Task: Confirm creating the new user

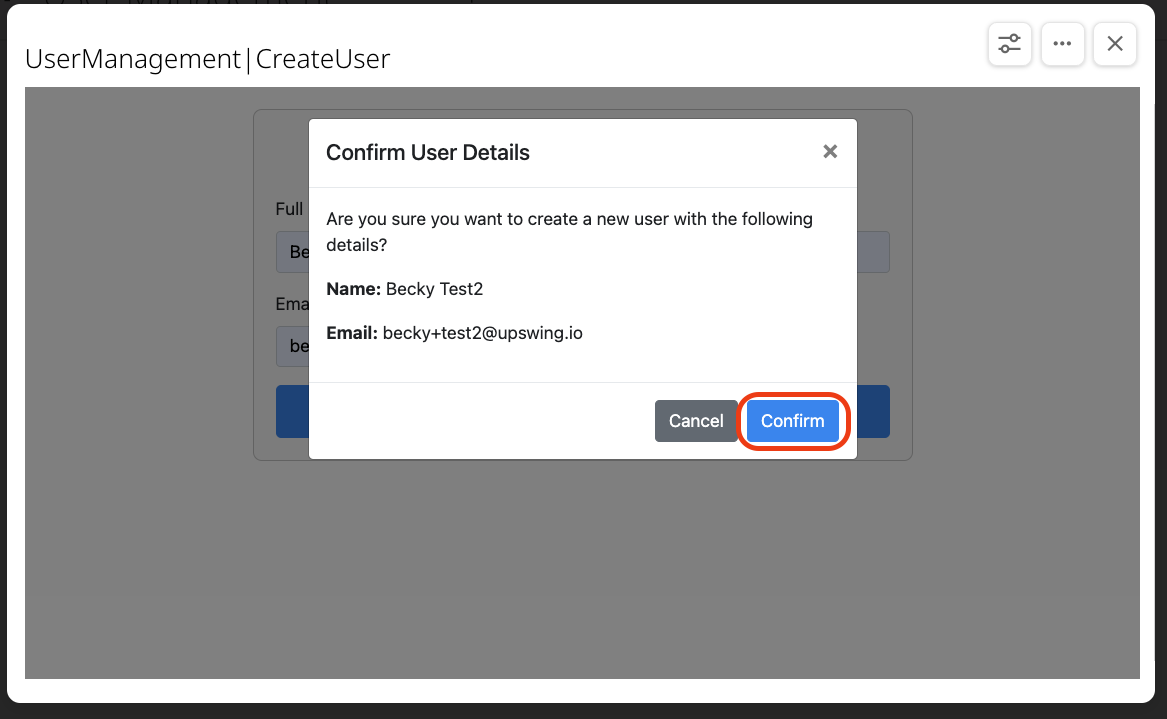Action: (x=793, y=421)
